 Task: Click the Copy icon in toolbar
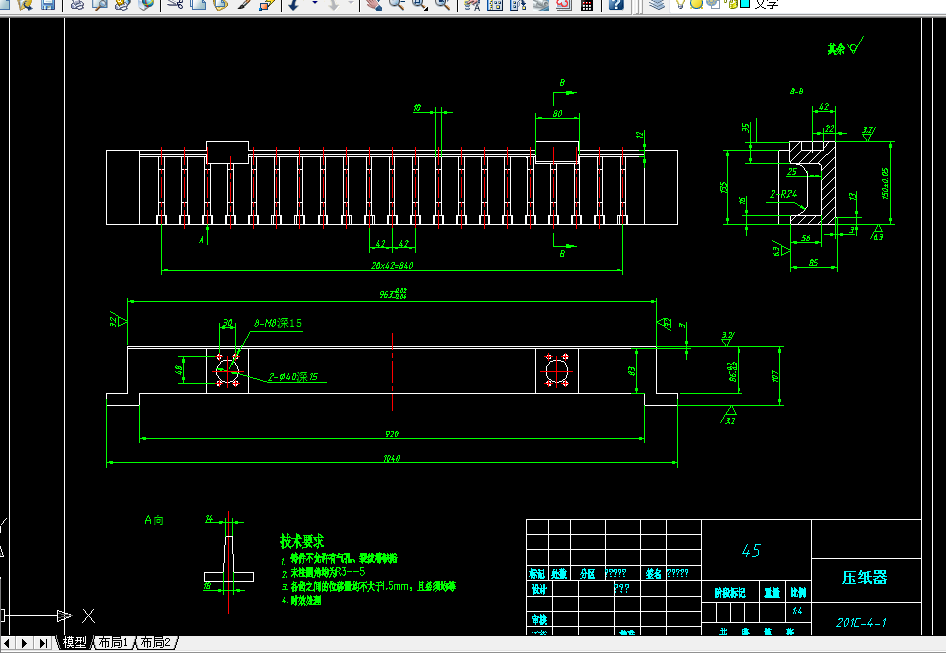click(x=198, y=4)
